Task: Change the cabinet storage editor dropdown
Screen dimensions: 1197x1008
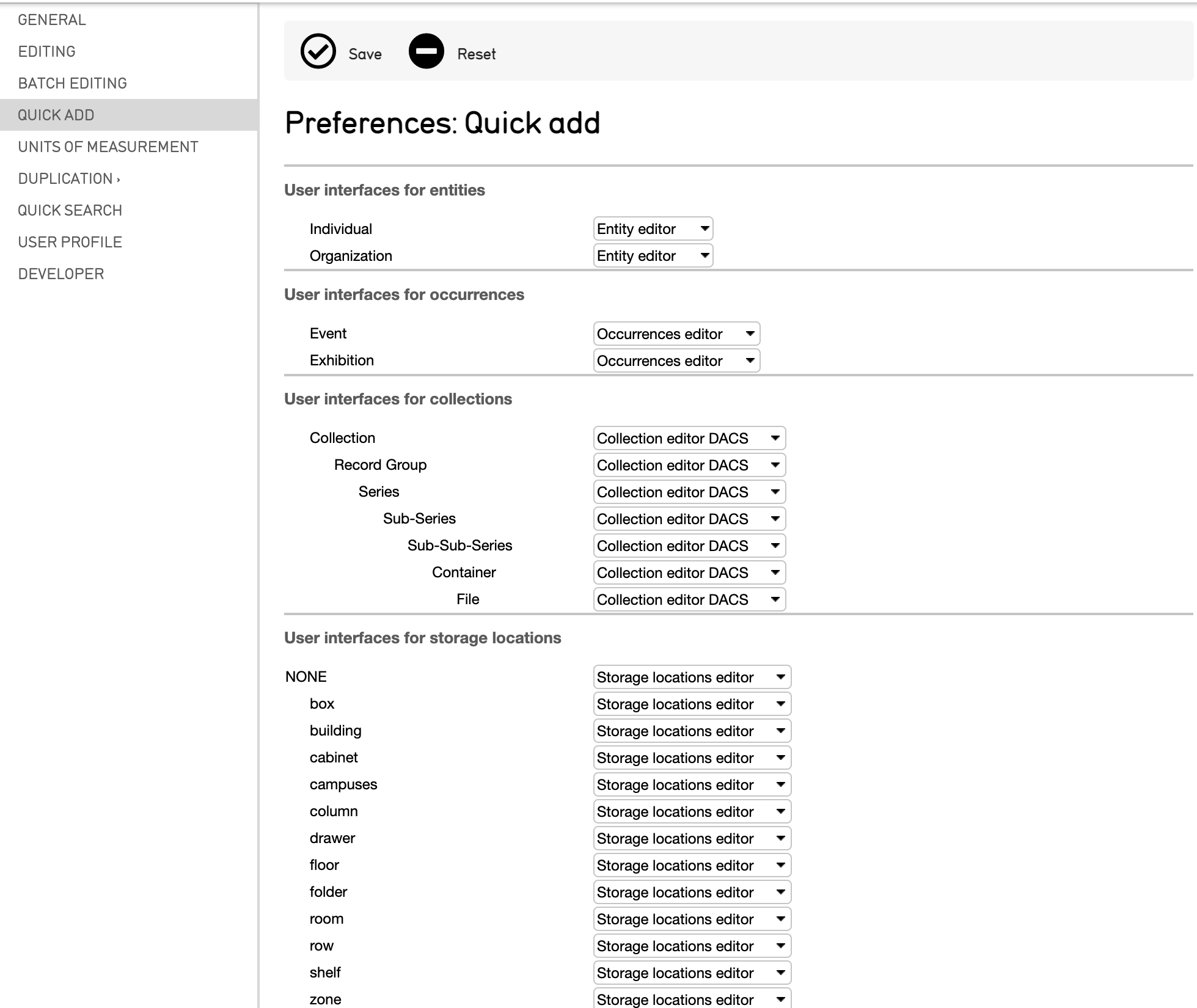Action: coord(692,758)
